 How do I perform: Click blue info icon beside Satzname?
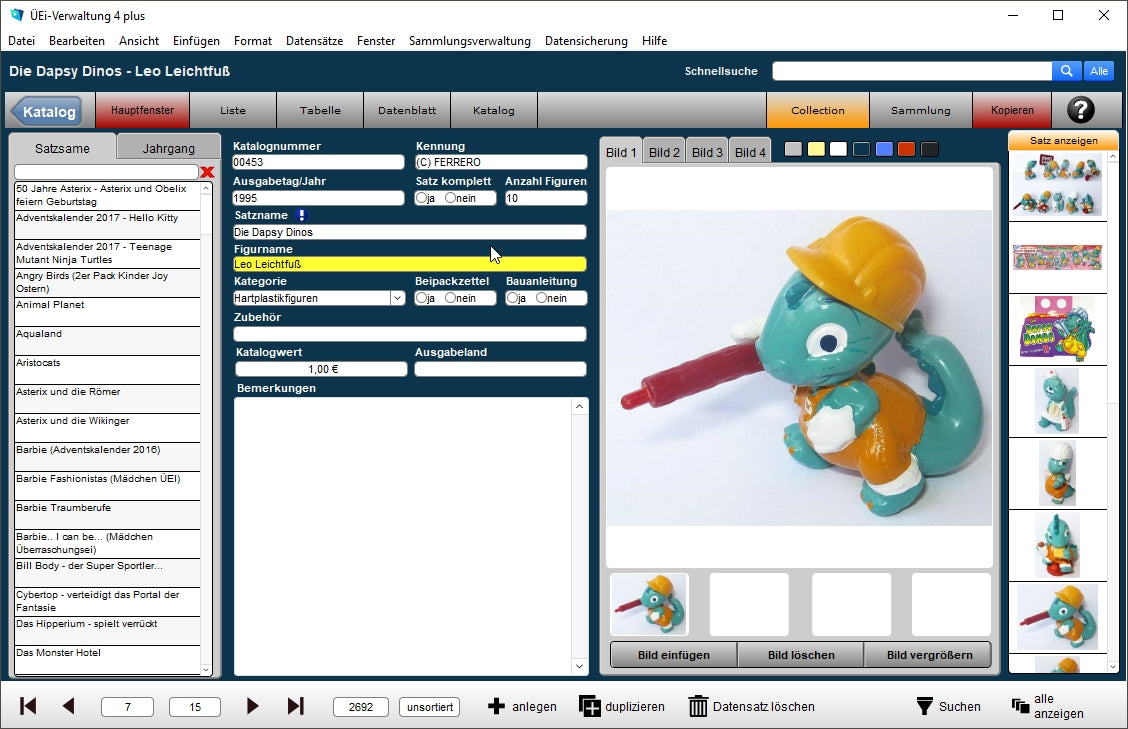click(x=302, y=215)
